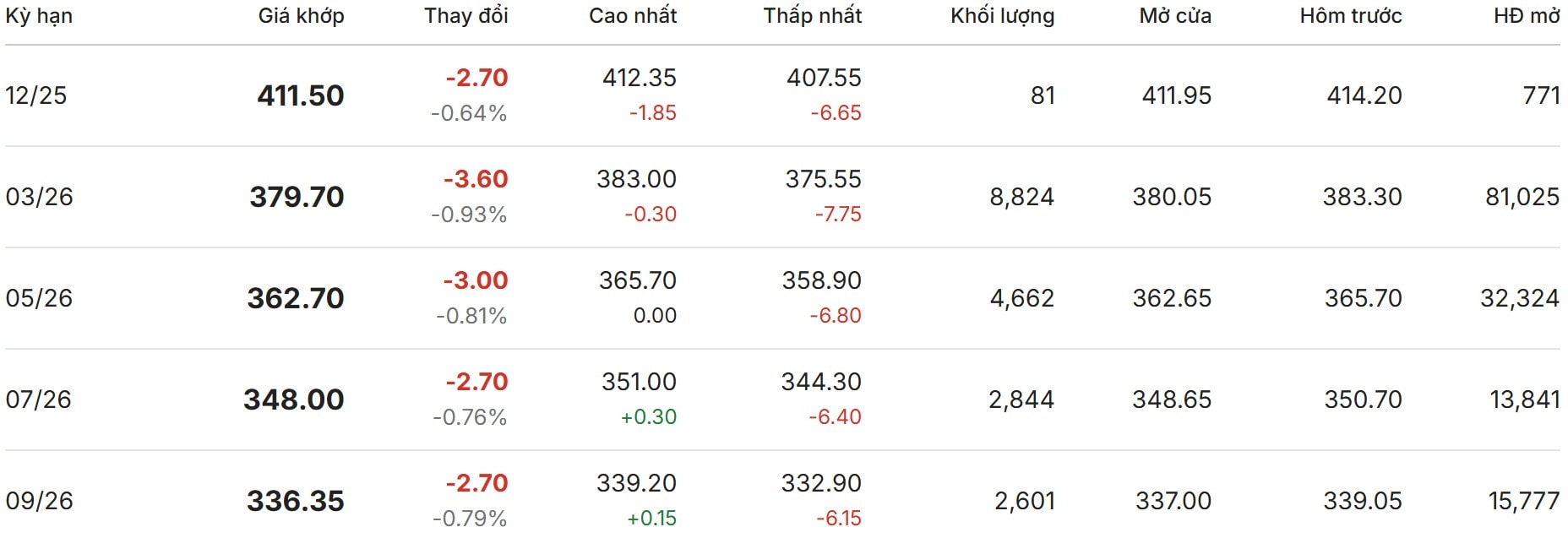Click the "Kỳ hạn" column header
Screen dimensions: 1568x538
39,16
